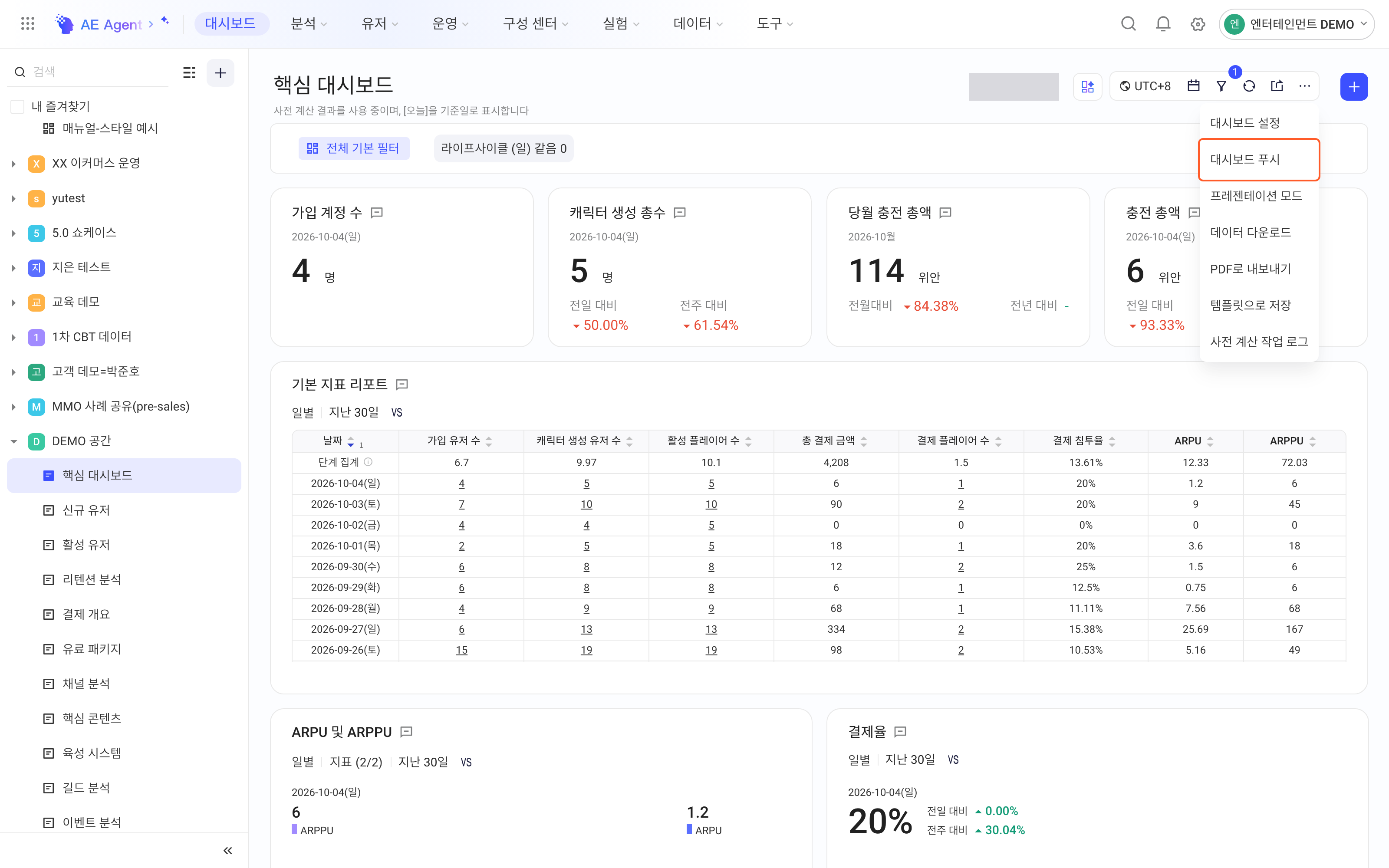The height and width of the screenshot is (868, 1389).
Task: Click the blue add plus button
Action: tap(1354, 87)
